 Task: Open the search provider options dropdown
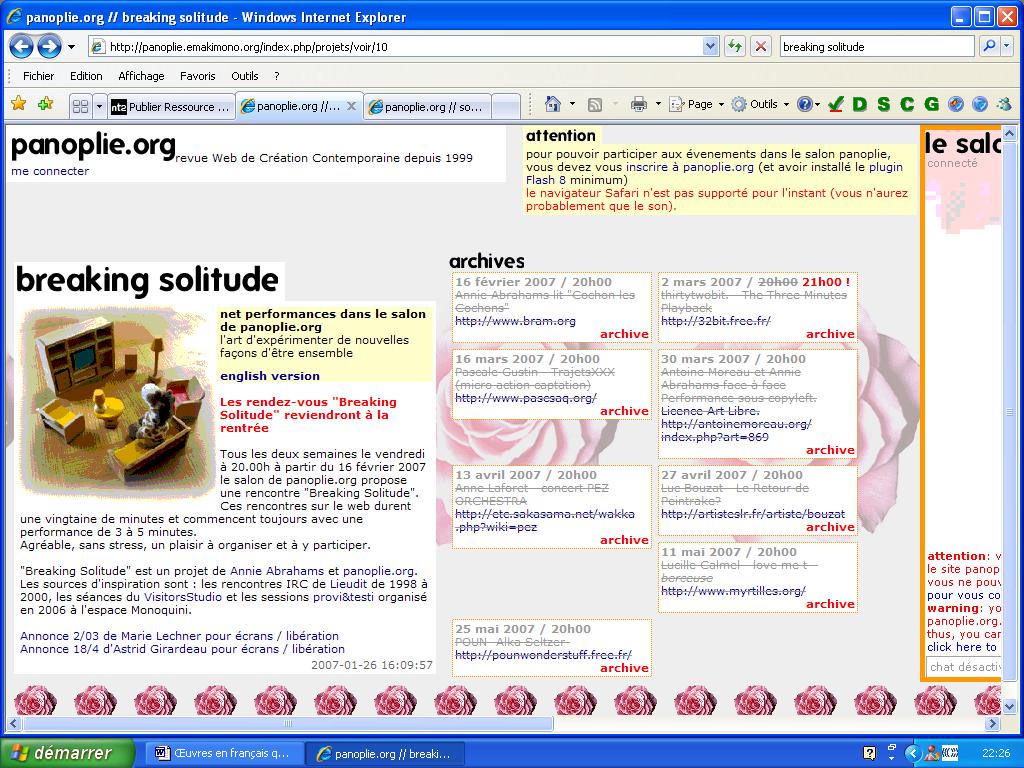1007,46
